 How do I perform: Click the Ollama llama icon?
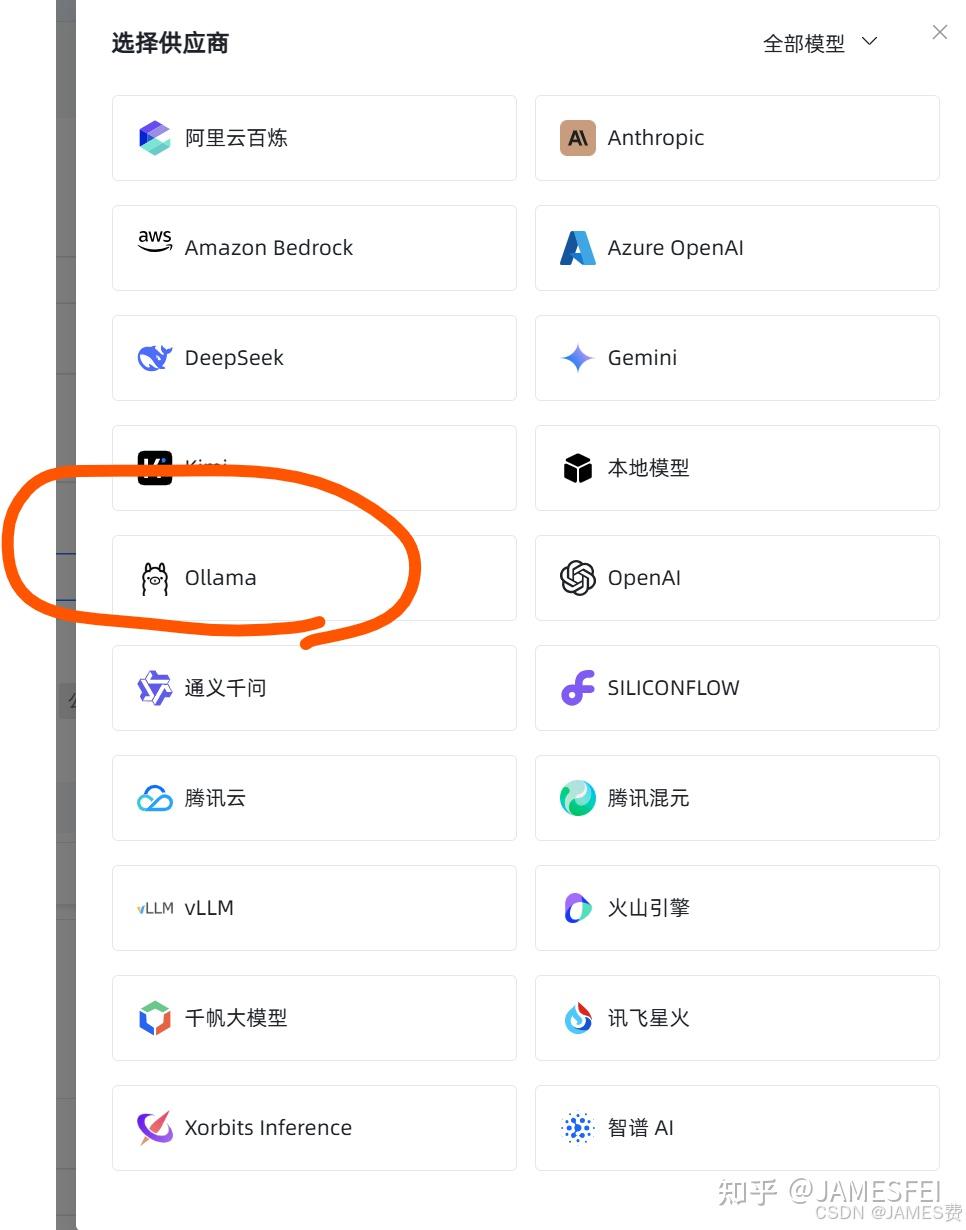point(155,578)
